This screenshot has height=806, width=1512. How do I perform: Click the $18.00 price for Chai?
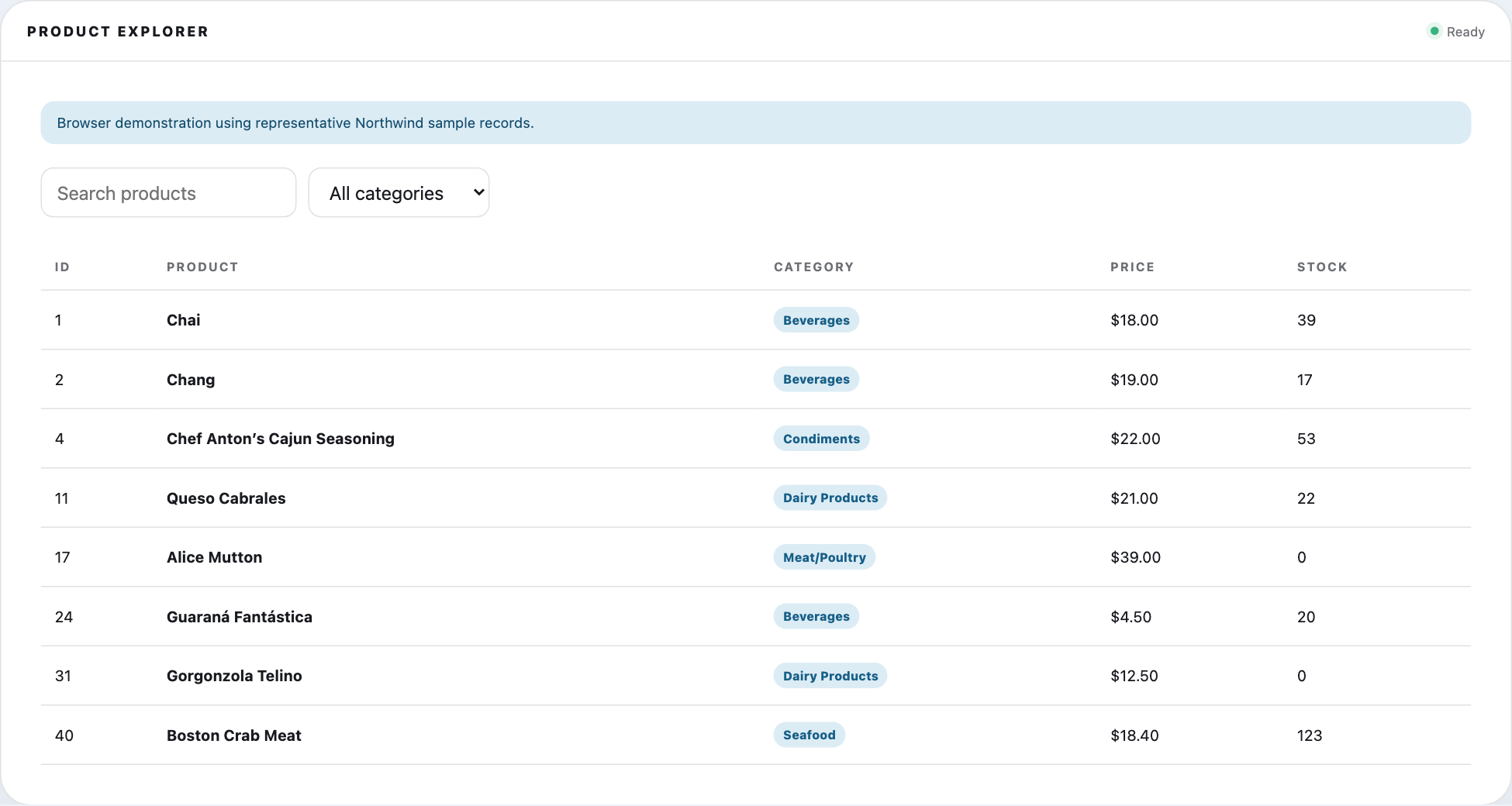(x=1134, y=320)
